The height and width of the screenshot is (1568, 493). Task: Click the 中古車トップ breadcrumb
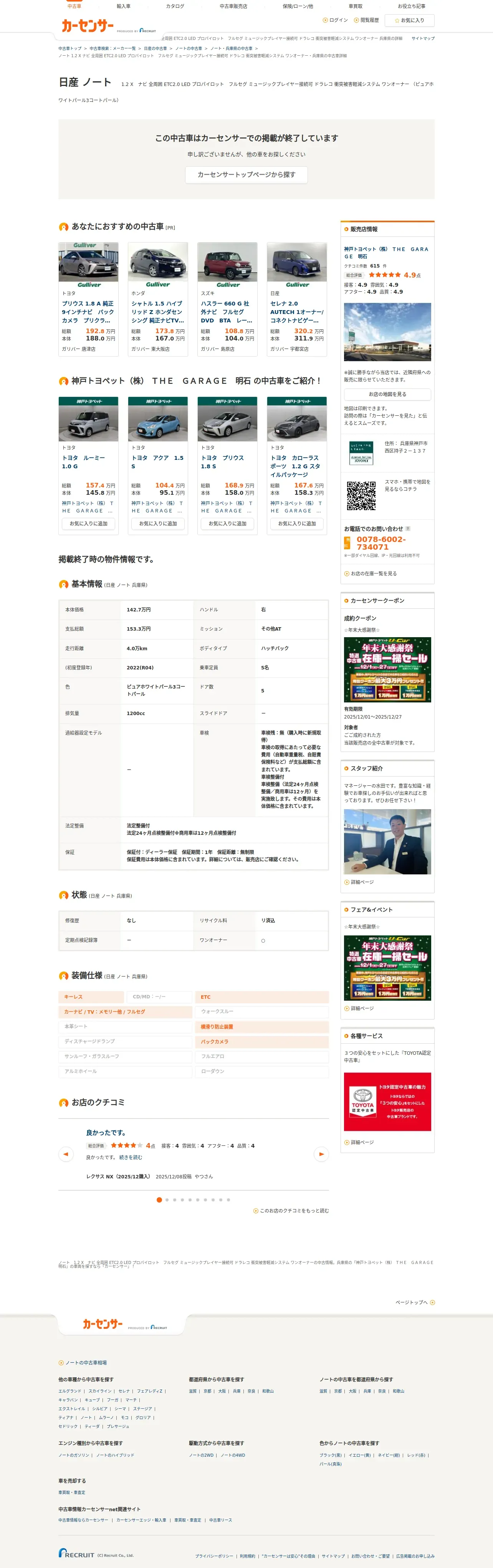click(70, 48)
